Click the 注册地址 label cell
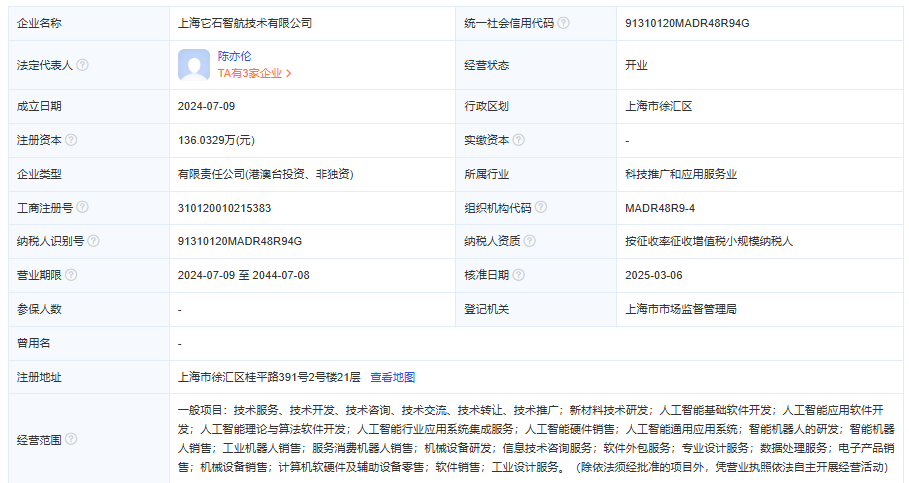The image size is (909, 483). pyautogui.click(x=89, y=377)
